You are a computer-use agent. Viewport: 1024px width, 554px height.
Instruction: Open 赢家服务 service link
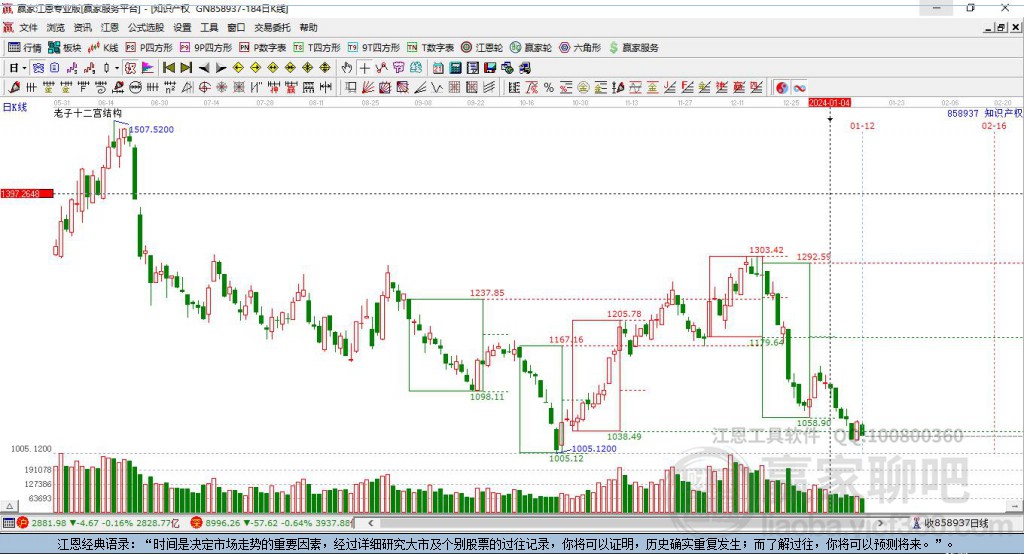[x=633, y=48]
